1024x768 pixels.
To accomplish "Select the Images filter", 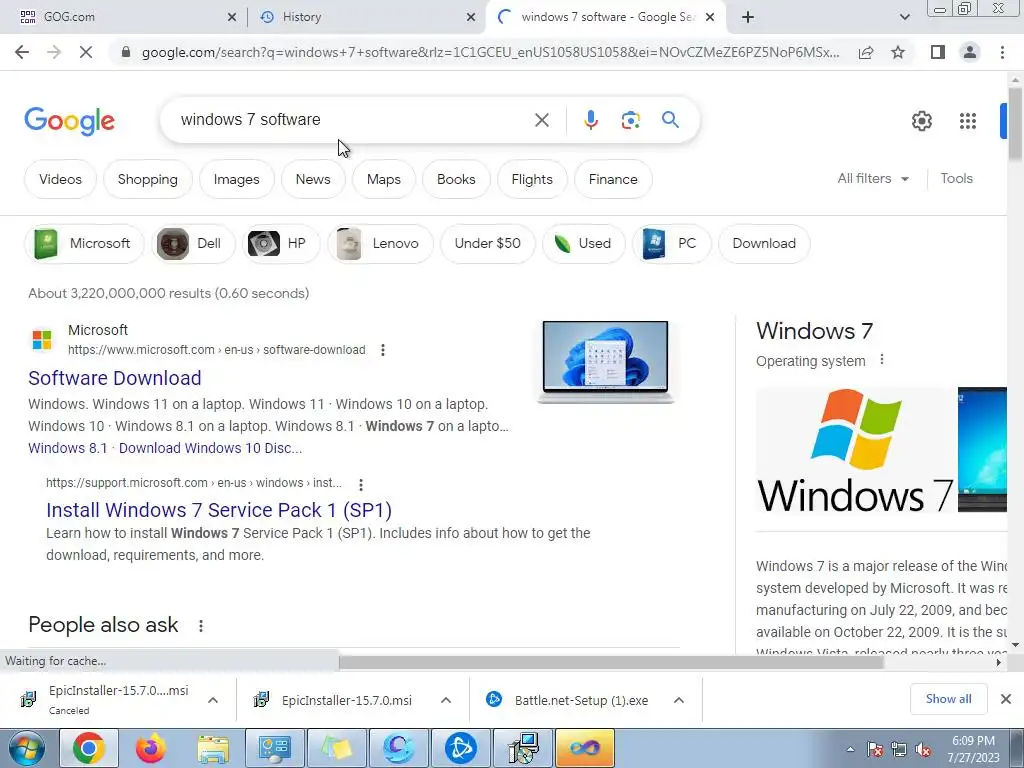I will click(x=236, y=179).
